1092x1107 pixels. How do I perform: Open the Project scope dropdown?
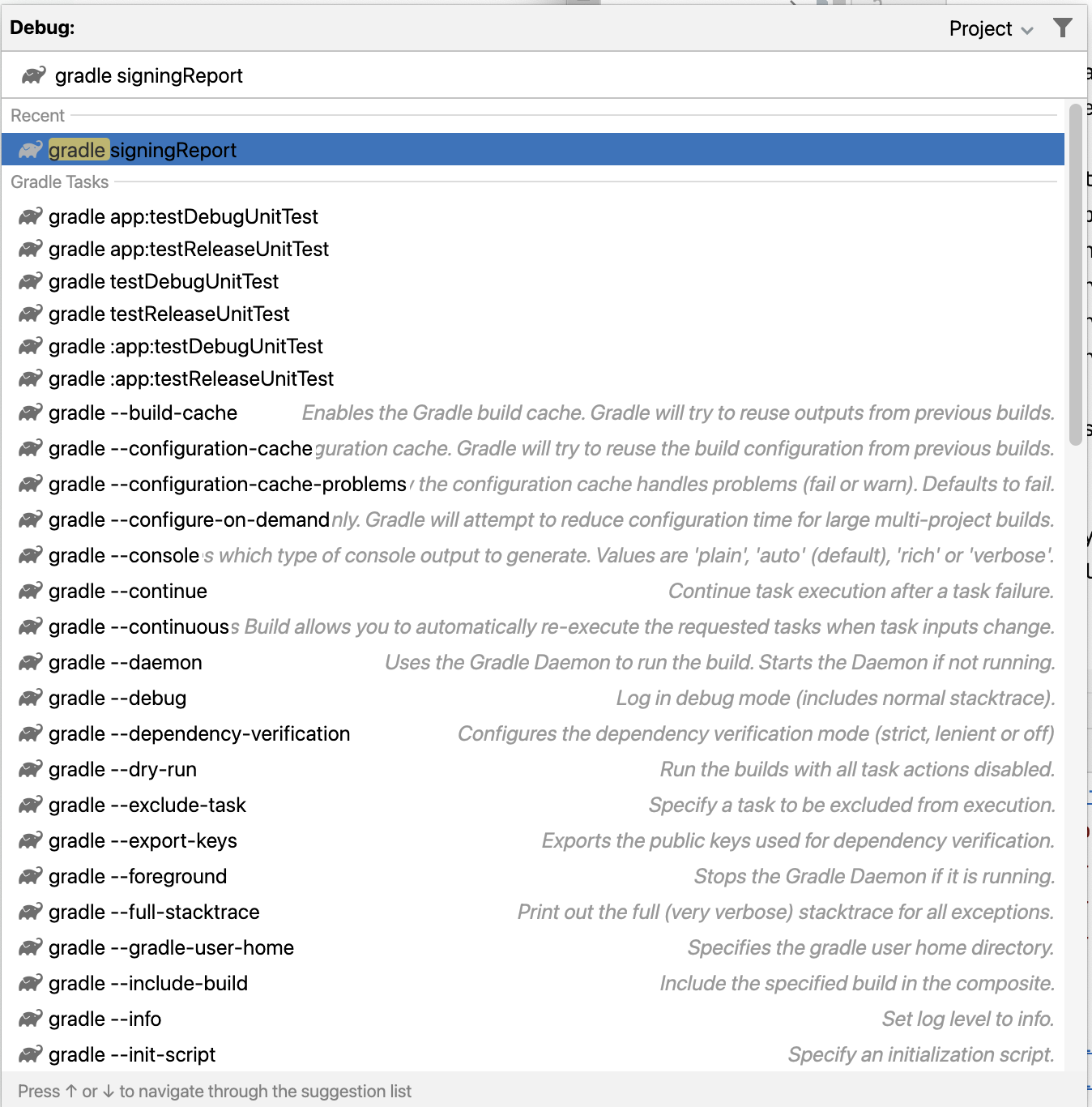point(991,28)
